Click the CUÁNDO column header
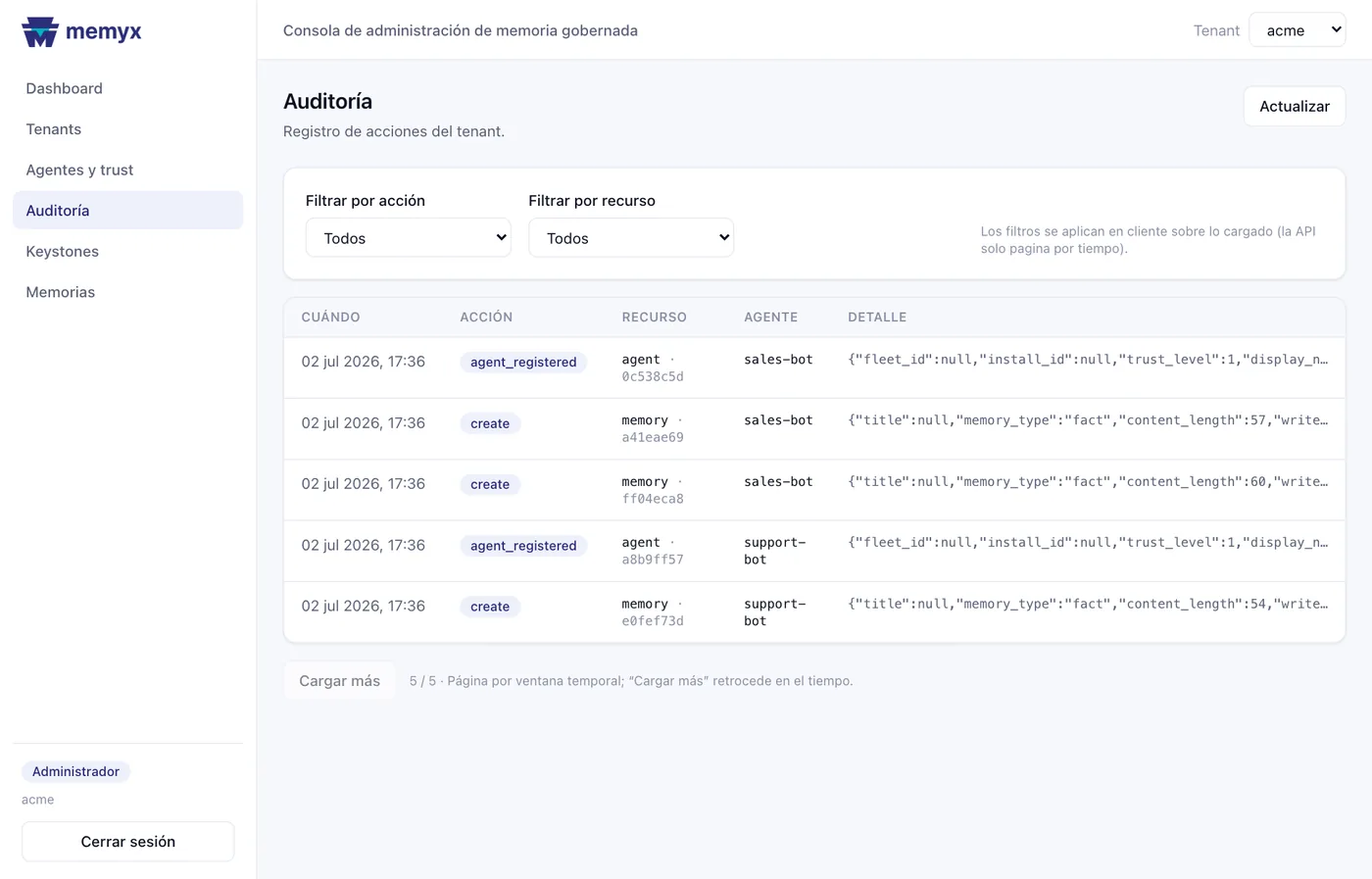 tap(330, 317)
